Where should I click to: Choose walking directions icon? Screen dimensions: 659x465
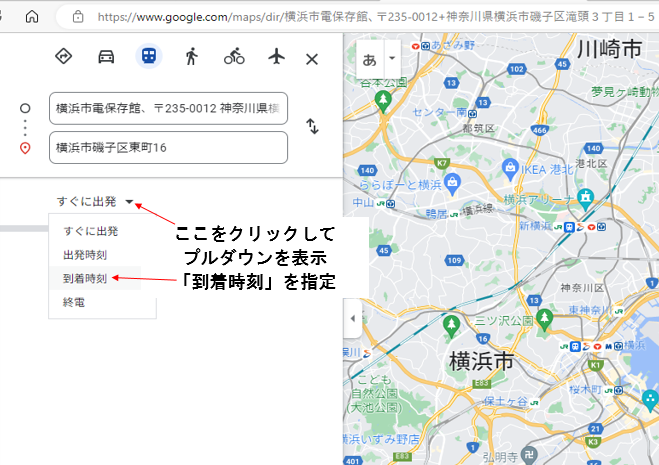tap(191, 57)
